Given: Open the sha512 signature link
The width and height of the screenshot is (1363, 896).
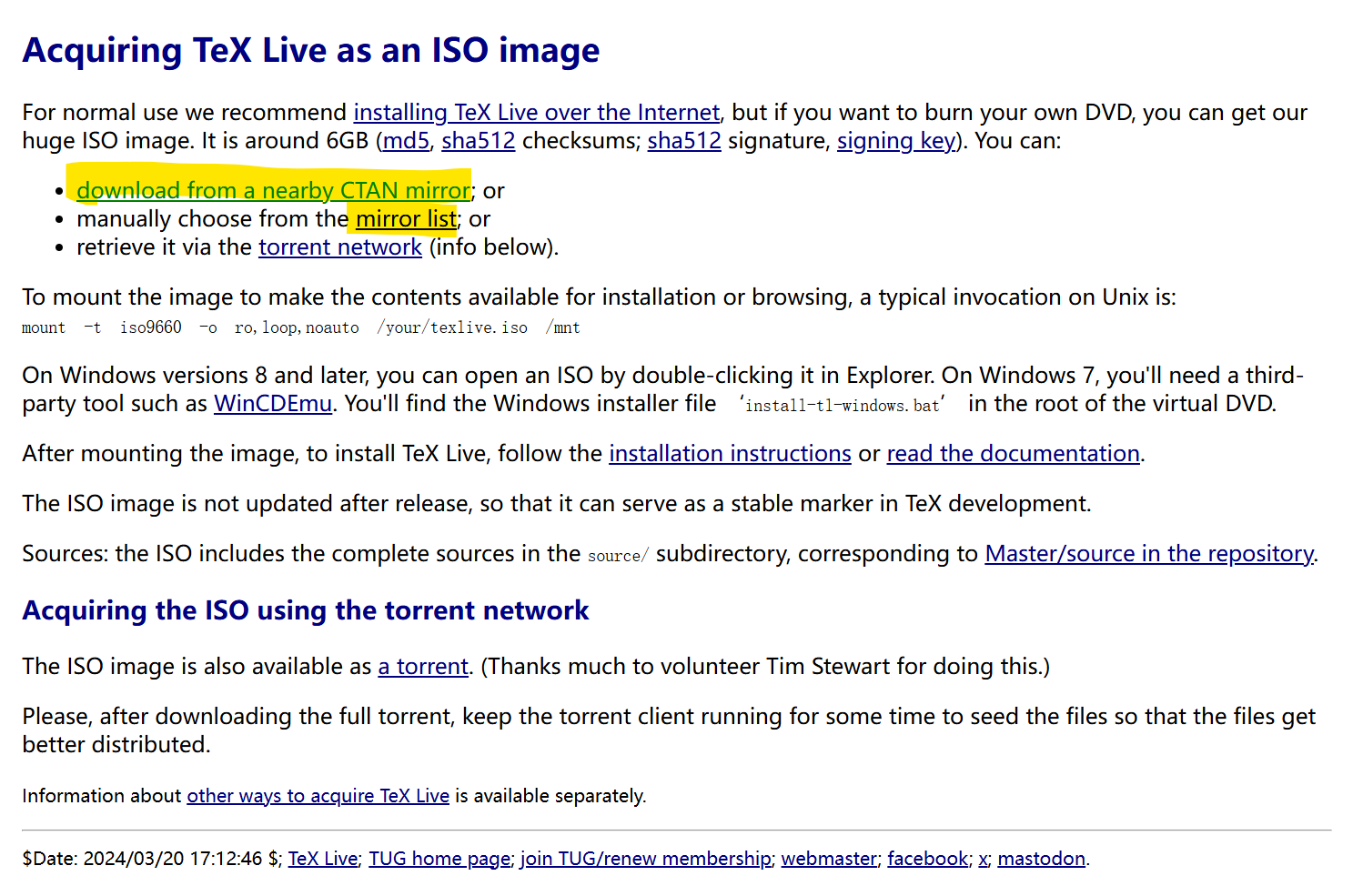Looking at the screenshot, I should [683, 141].
